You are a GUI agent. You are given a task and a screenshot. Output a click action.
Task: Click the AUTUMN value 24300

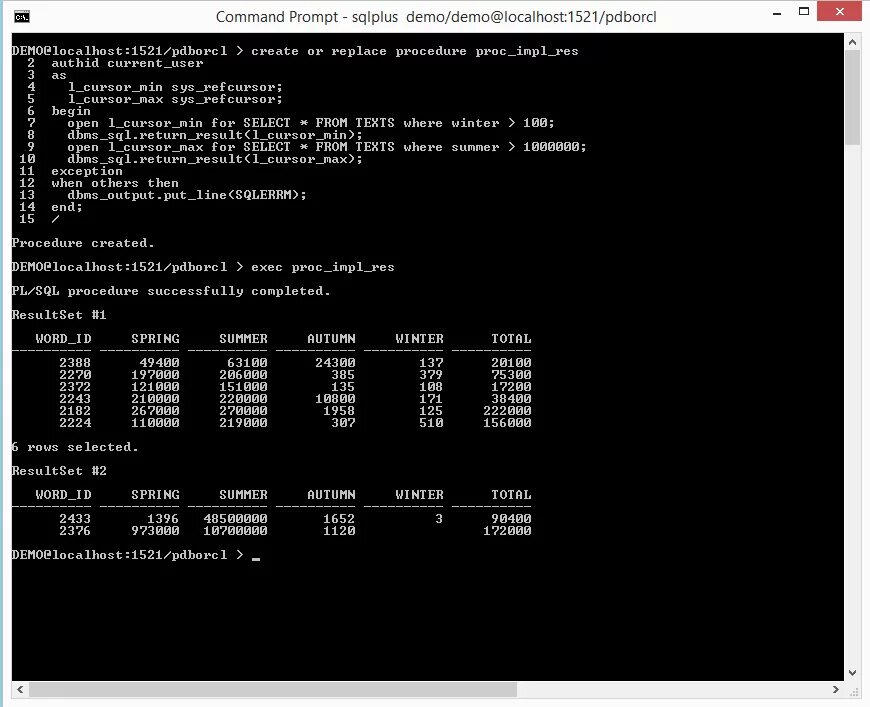(335, 362)
